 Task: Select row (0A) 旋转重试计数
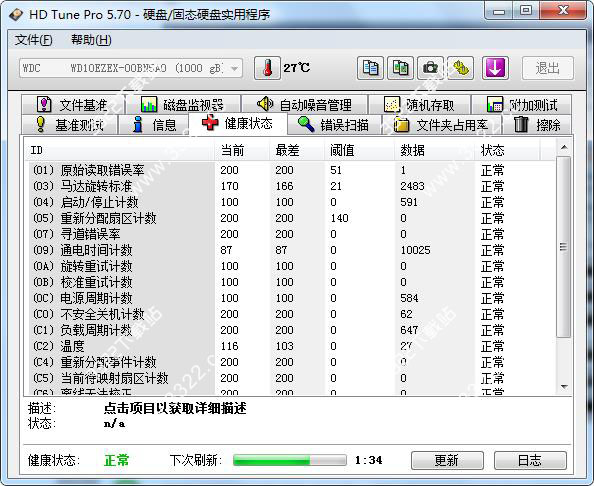pyautogui.click(x=292, y=266)
